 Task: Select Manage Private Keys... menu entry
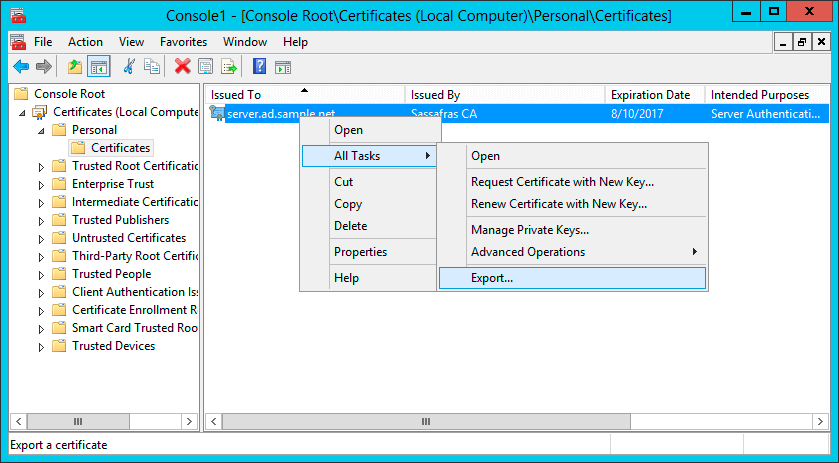pyautogui.click(x=529, y=230)
